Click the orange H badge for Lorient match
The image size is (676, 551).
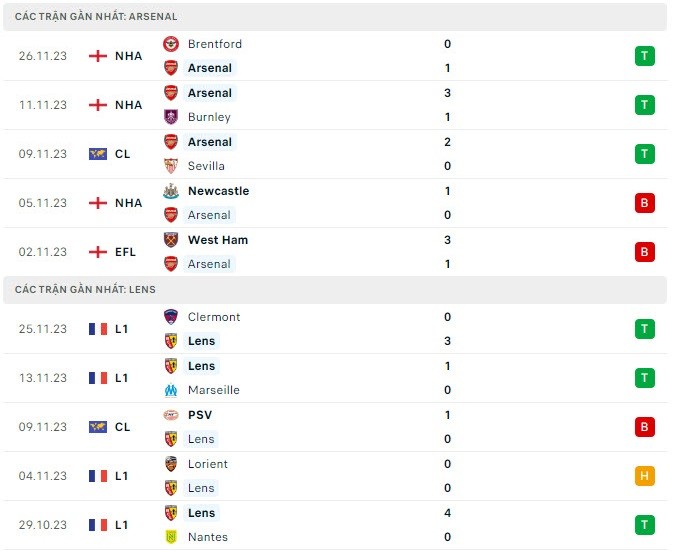[645, 476]
